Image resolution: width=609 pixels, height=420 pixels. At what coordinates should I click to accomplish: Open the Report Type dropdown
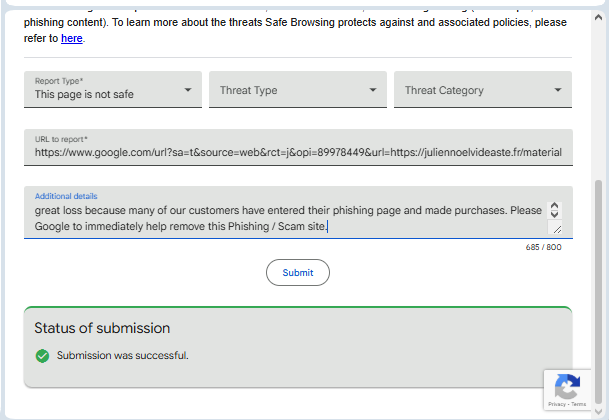(x=112, y=90)
